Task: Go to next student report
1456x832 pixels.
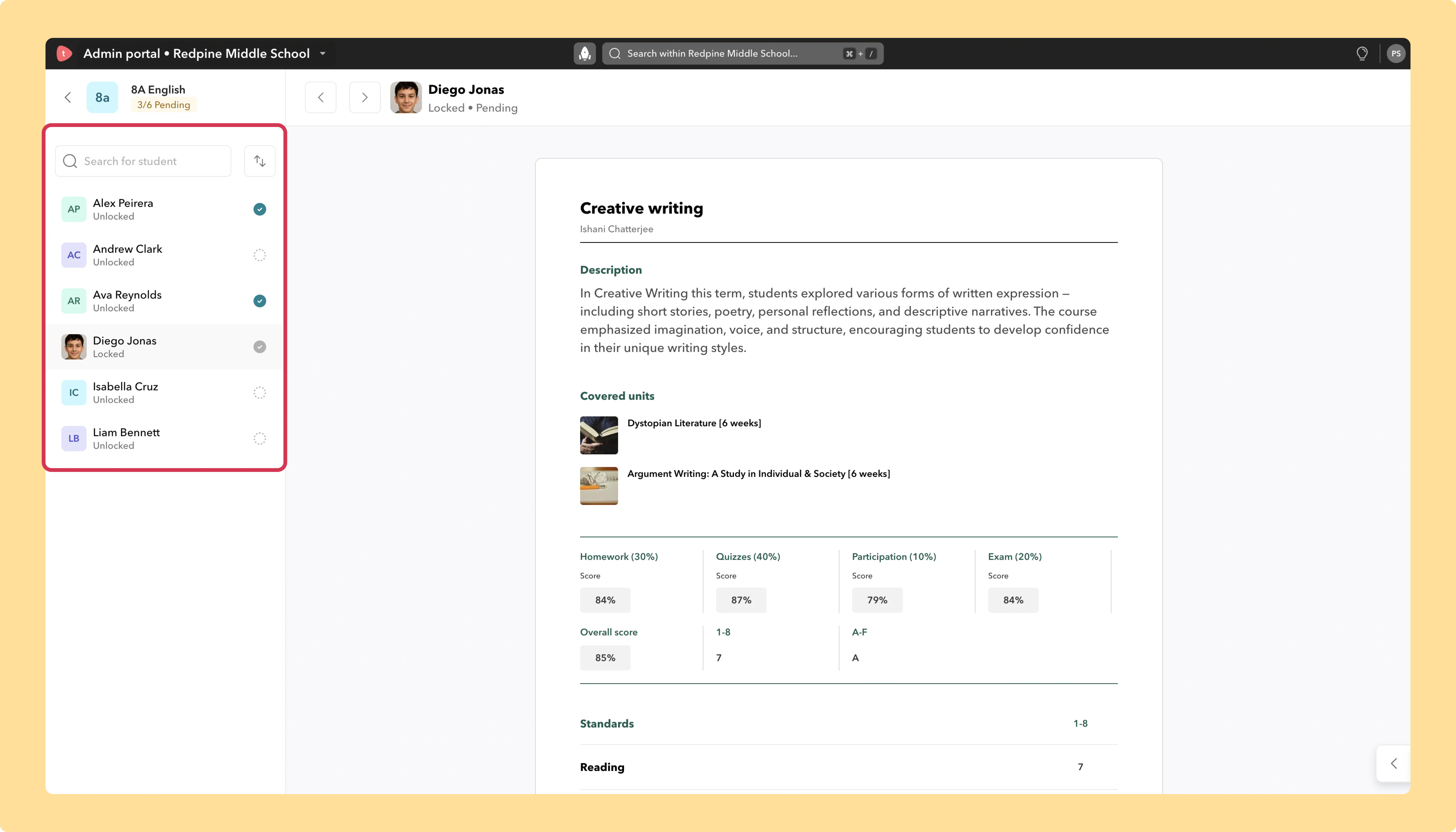Action: pos(364,97)
